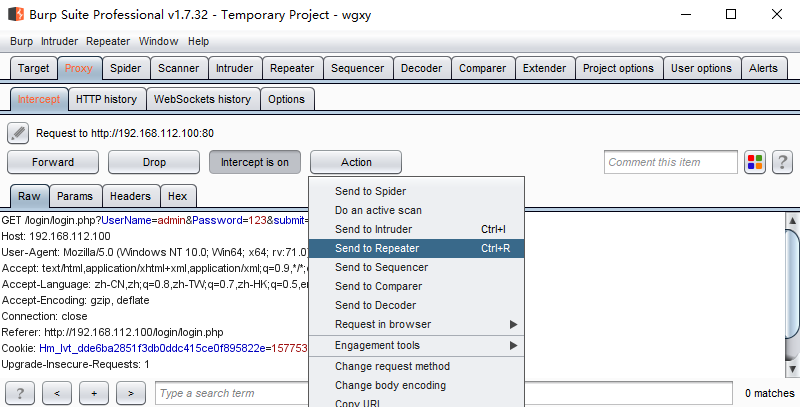Switch to the HTTP history tab
The width and height of the screenshot is (800, 407).
coord(106,99)
